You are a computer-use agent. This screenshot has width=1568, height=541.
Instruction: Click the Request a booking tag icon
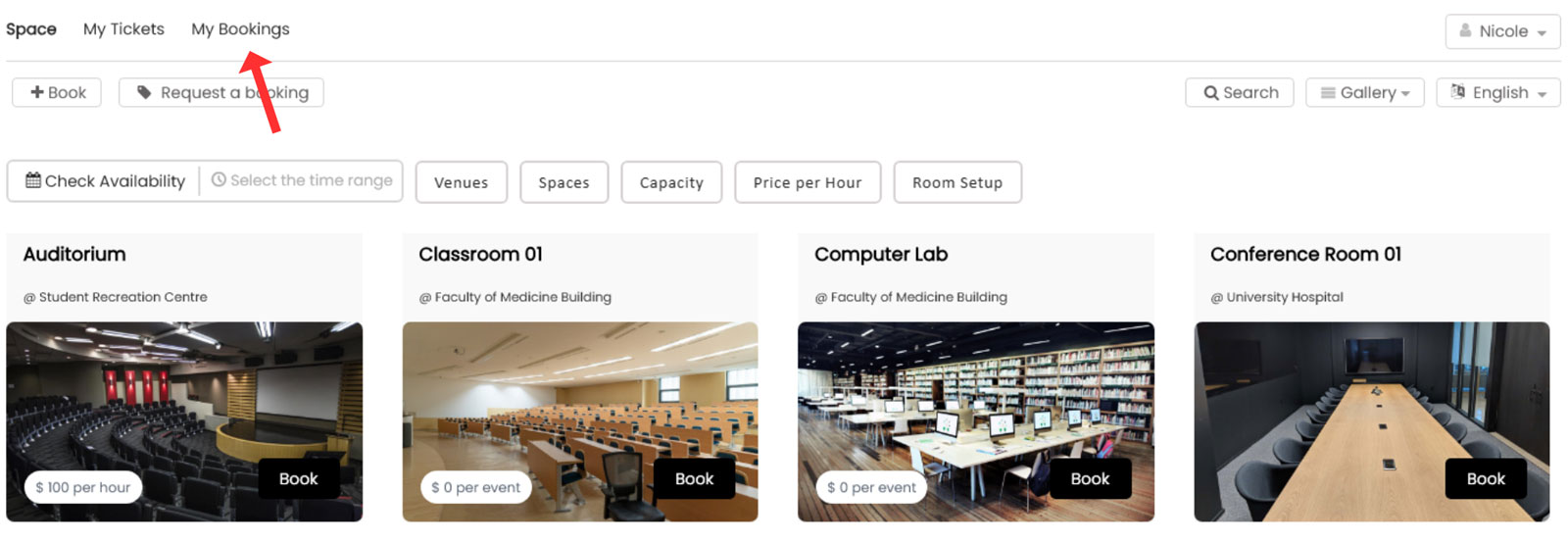144,92
